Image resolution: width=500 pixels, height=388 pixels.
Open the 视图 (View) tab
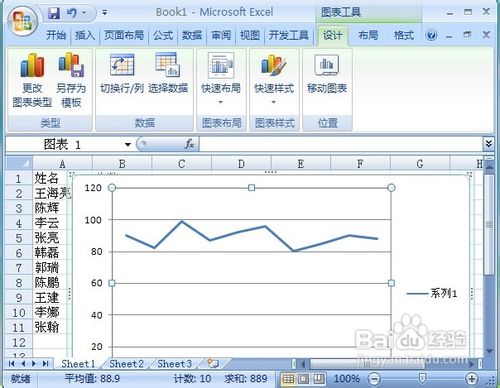tap(250, 35)
